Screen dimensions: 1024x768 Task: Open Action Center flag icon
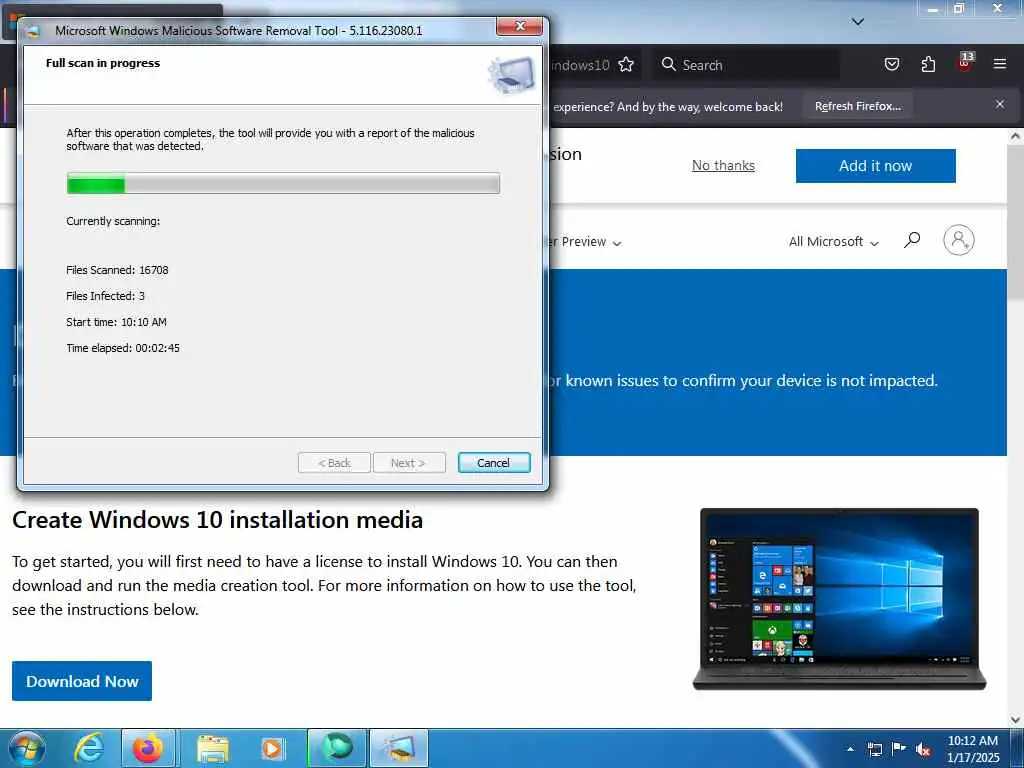pos(899,748)
